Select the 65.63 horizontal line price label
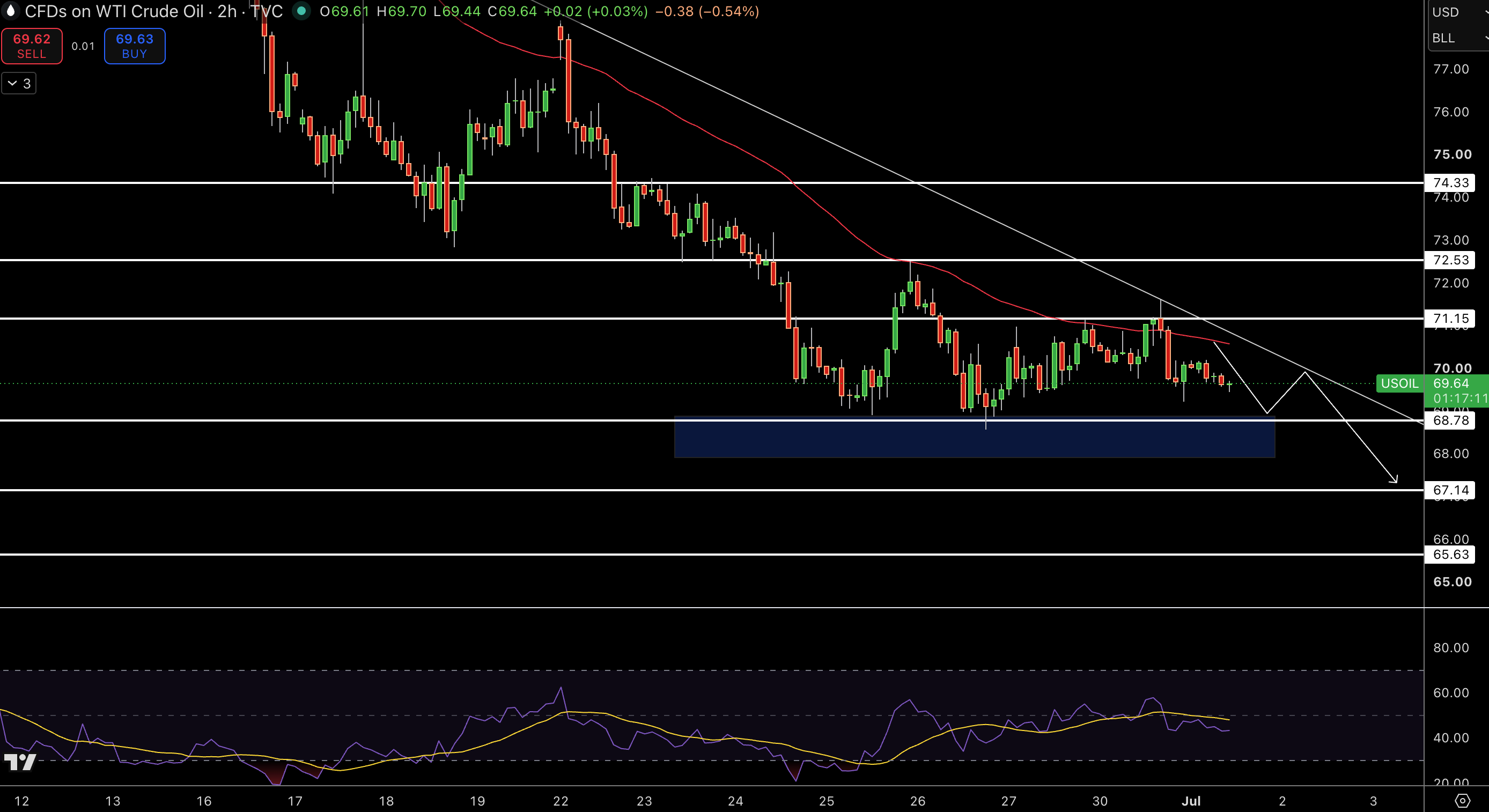Image resolution: width=1489 pixels, height=812 pixels. [1450, 554]
